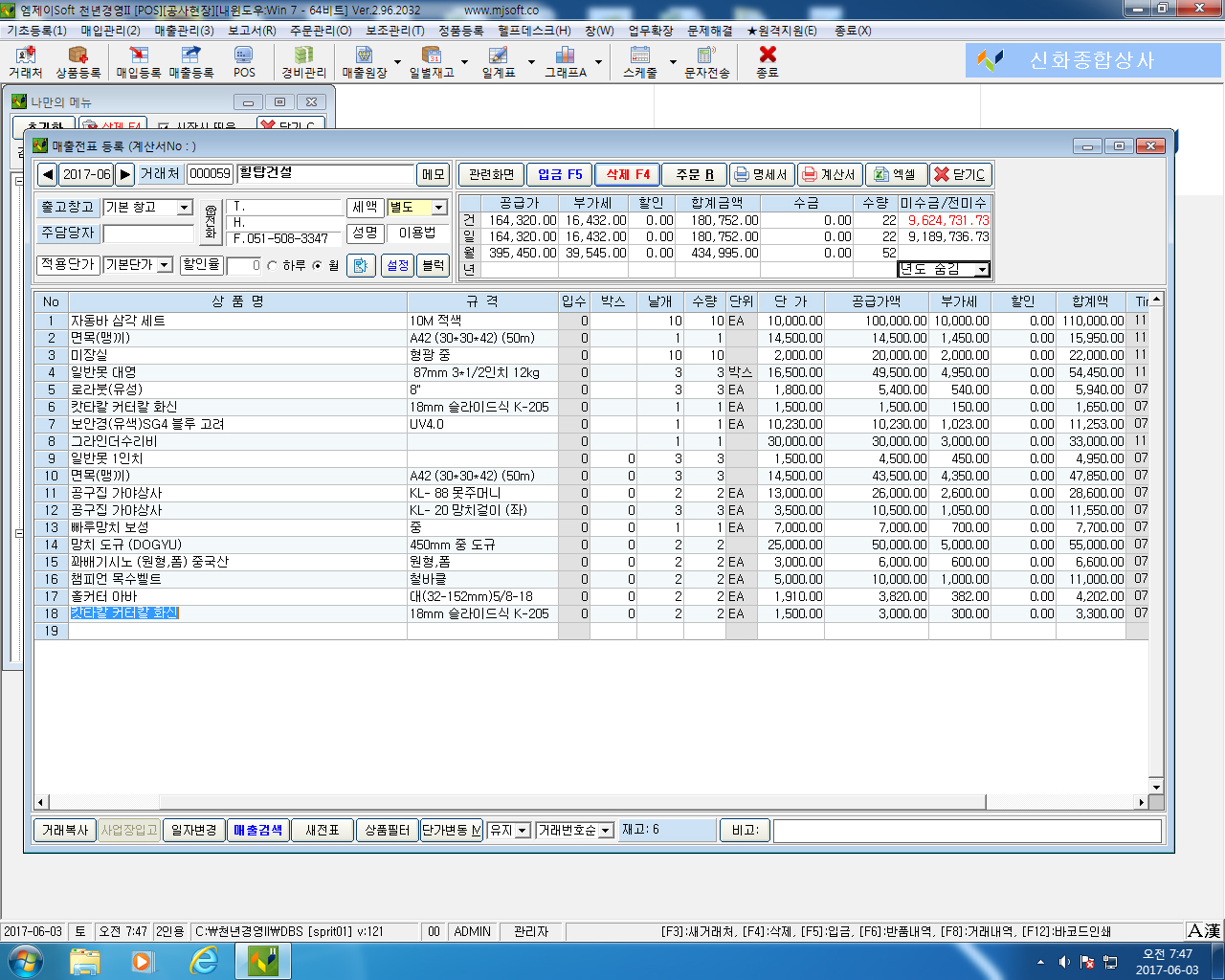The image size is (1225, 980).
Task: Click 거래복사 button
Action: pos(65,831)
